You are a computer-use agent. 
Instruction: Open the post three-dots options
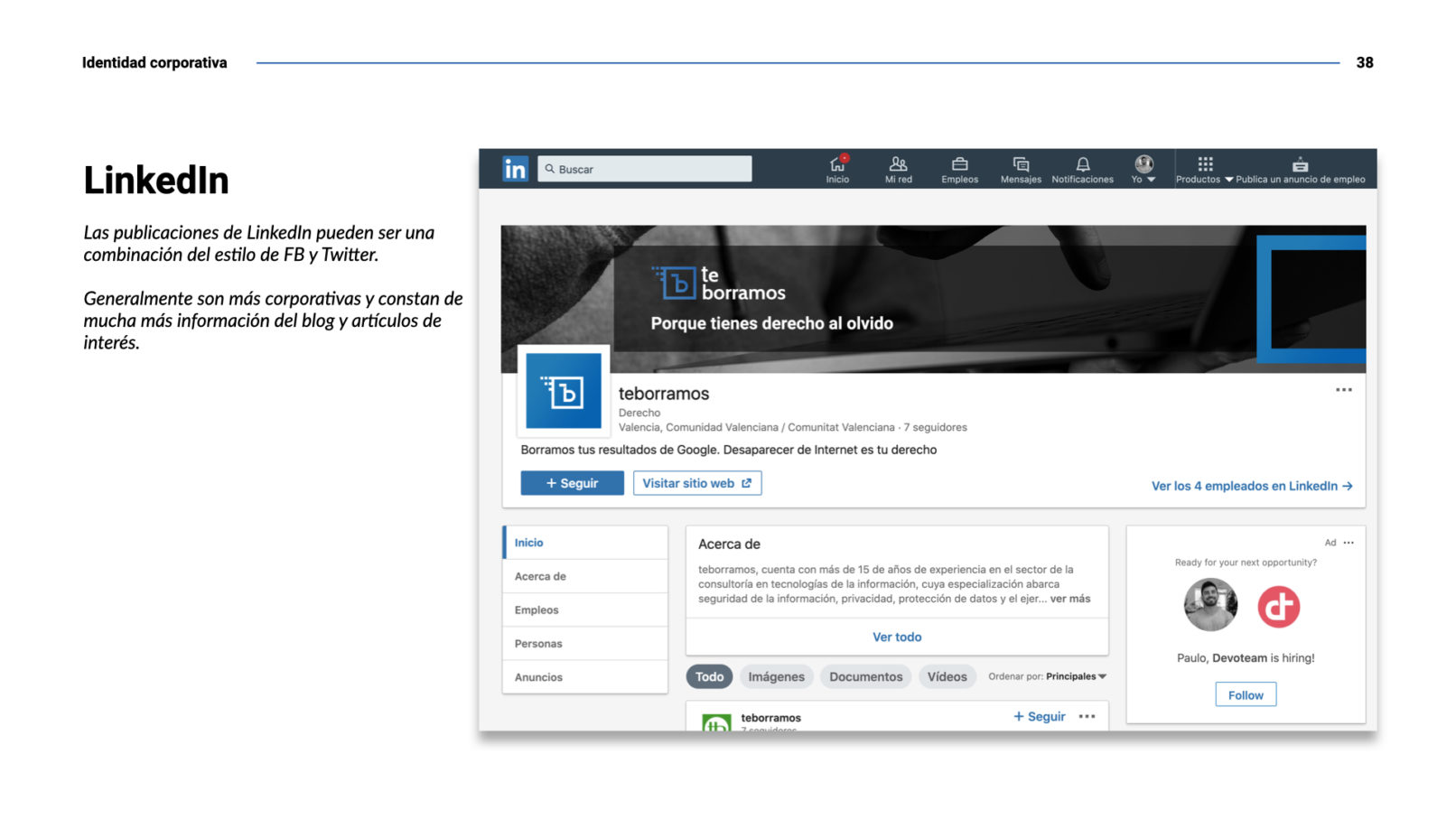(x=1087, y=716)
